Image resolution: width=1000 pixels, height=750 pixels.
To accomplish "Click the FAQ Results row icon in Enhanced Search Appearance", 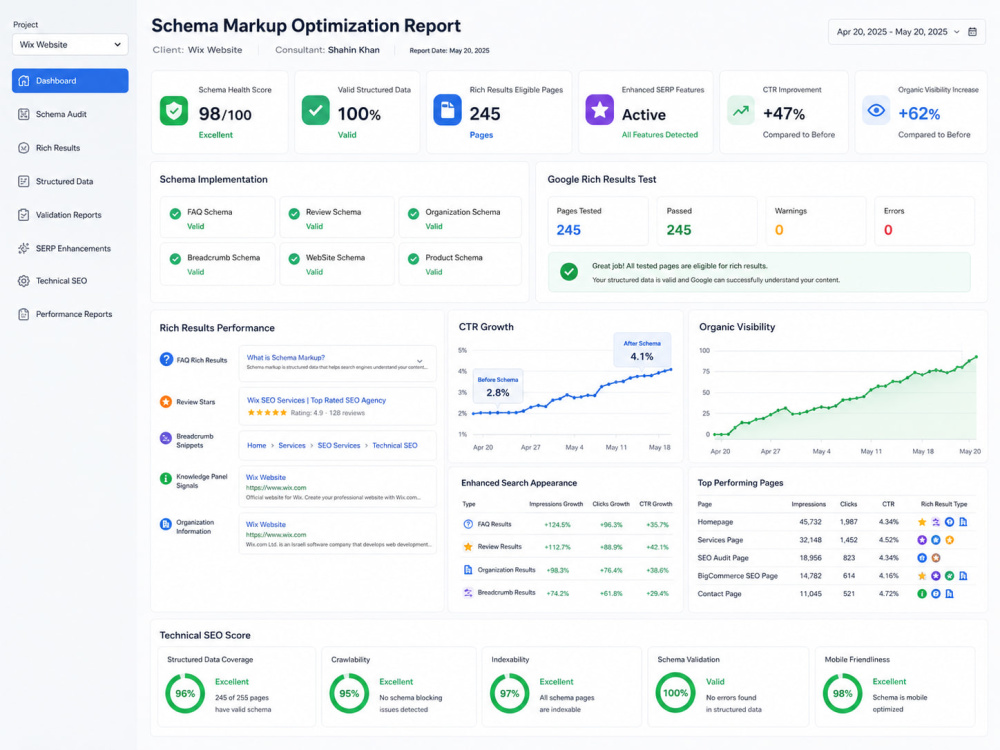I will 468,524.
